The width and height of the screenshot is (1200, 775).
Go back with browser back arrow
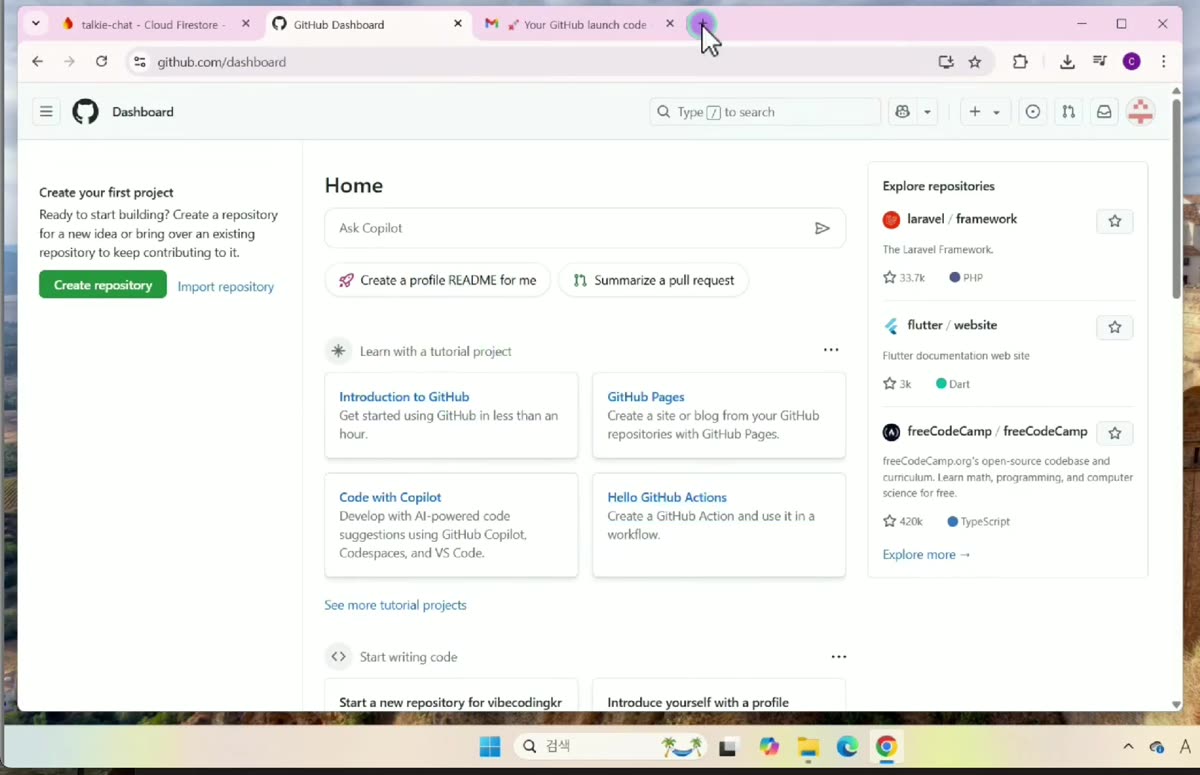(37, 62)
